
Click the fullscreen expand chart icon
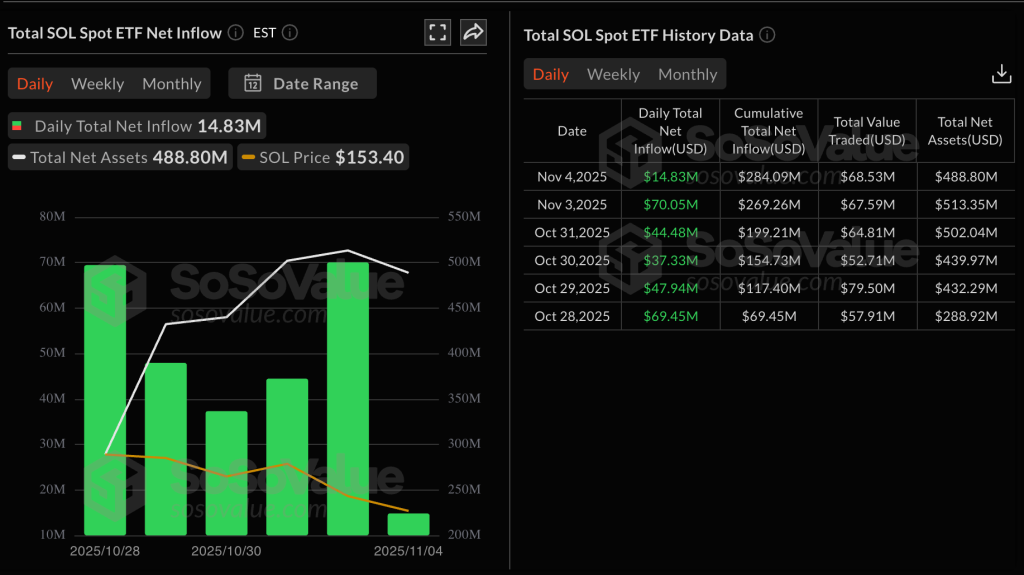coord(437,32)
